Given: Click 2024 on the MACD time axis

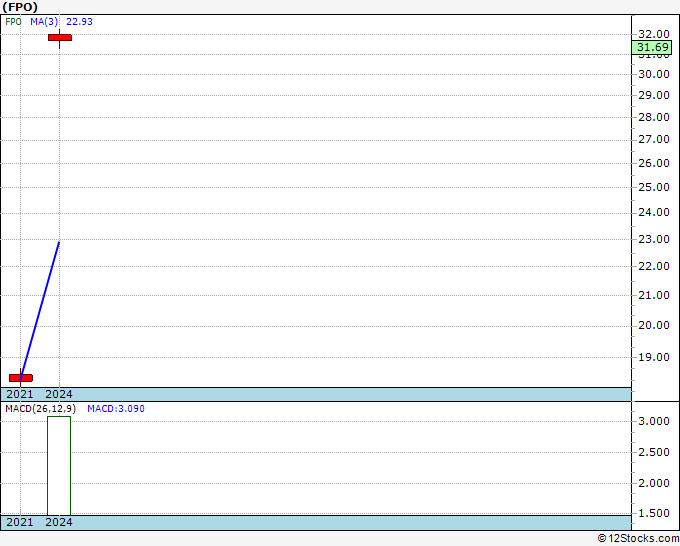Looking at the screenshot, I should (x=59, y=522).
